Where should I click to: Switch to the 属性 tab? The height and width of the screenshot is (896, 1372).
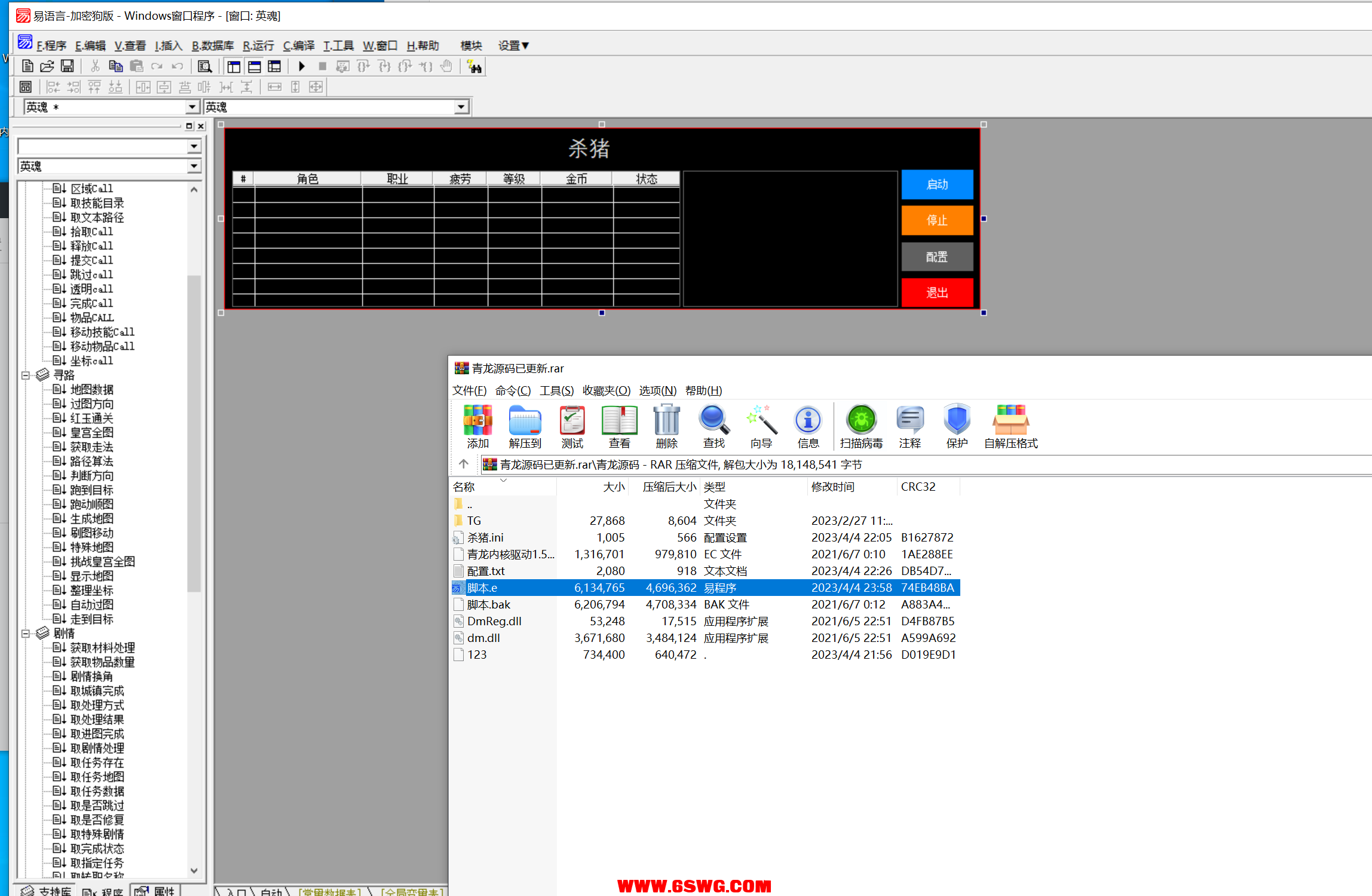pos(157,891)
